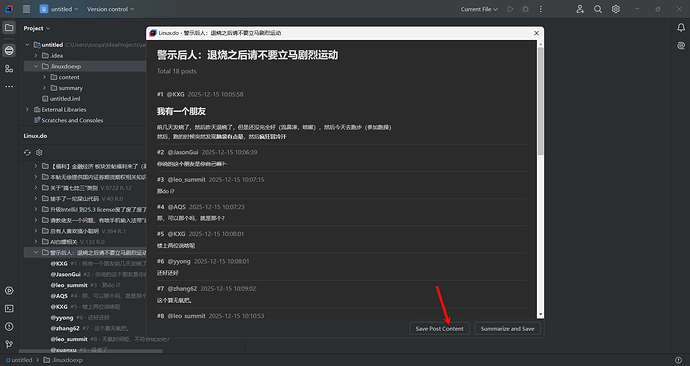Click Summarize and Save button

(x=507, y=329)
